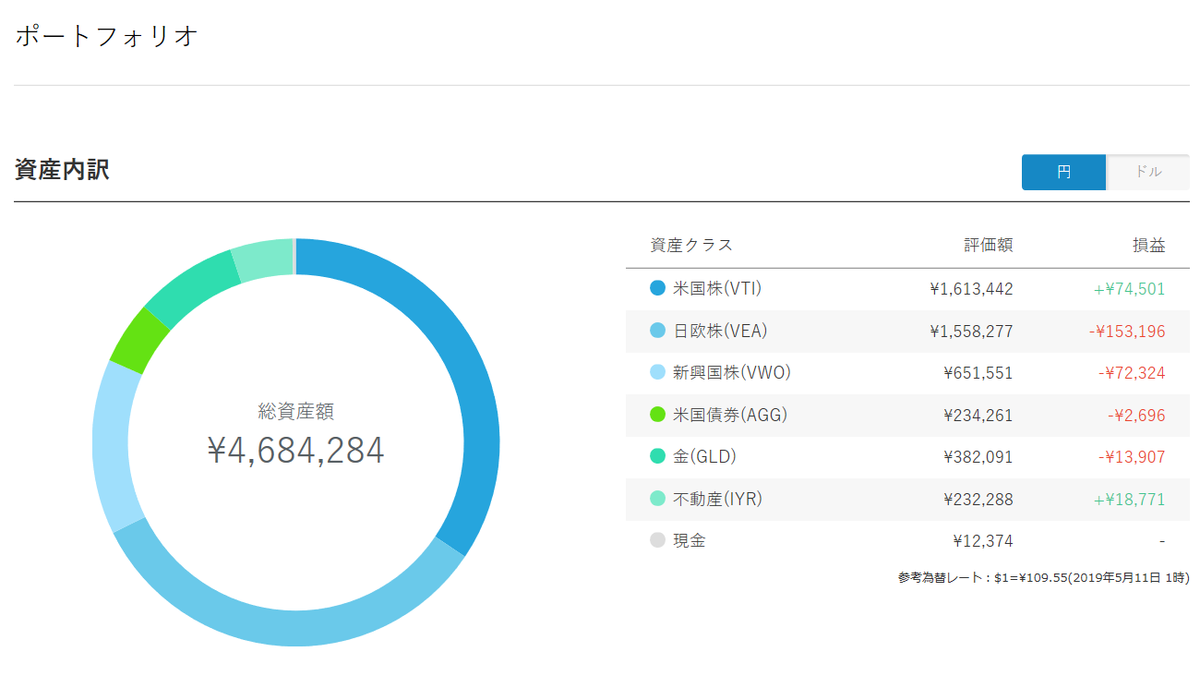Viewport: 1200px width, 676px height.
Task: Click the mint IYR donut segment
Action: [x=265, y=258]
